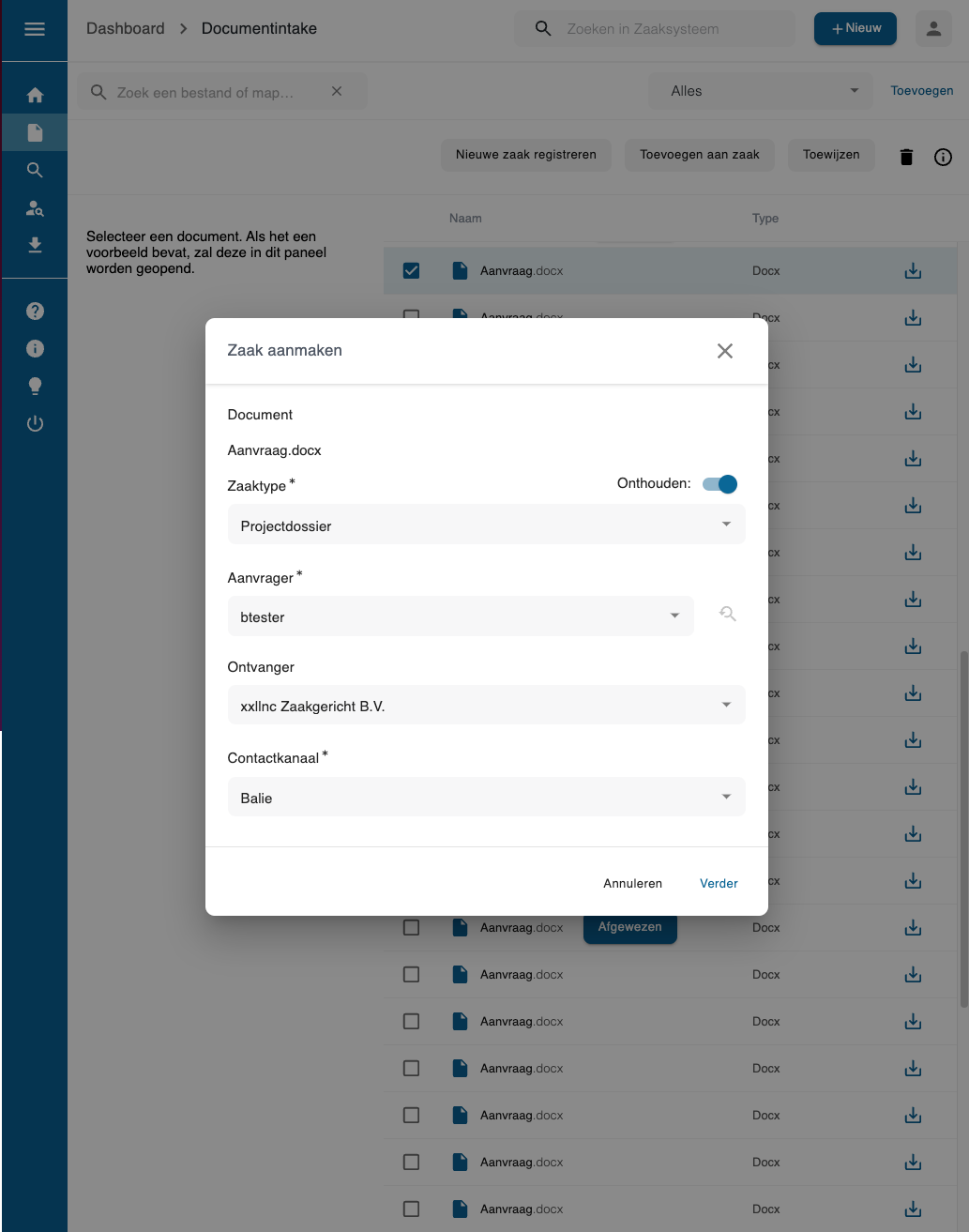
Task: Click magnifier icon in Zoeken in Zaaksysteem bar
Action: click(543, 29)
